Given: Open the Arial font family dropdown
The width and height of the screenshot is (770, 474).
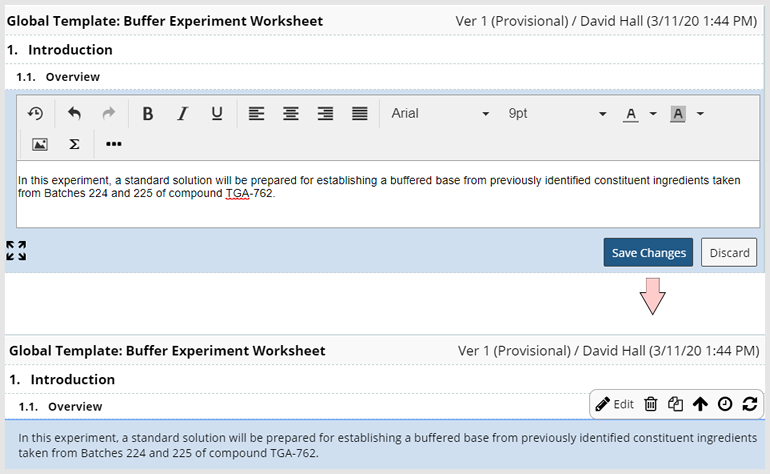Looking at the screenshot, I should pyautogui.click(x=440, y=113).
